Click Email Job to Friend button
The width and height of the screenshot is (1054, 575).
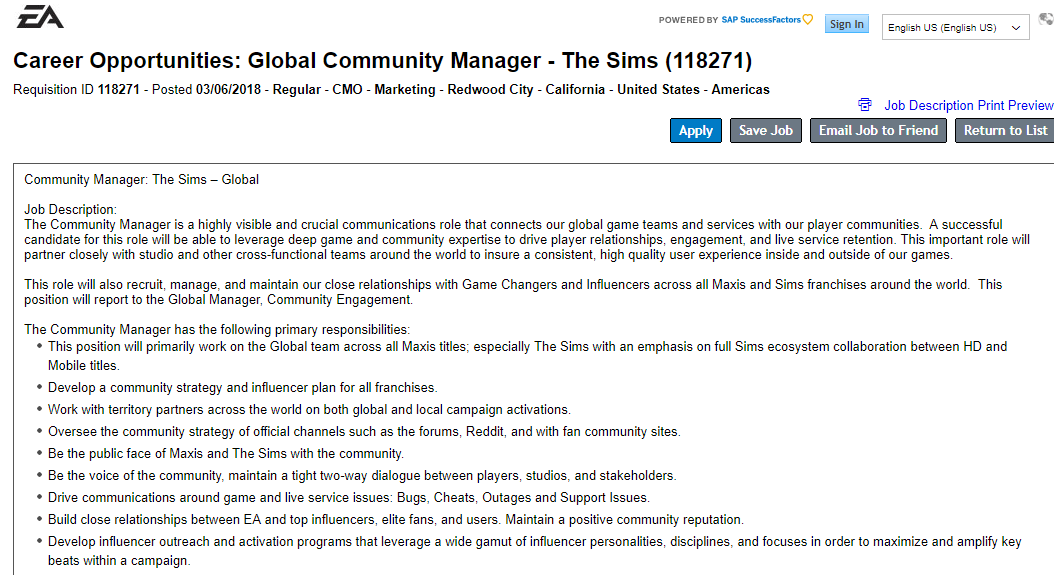(x=878, y=130)
